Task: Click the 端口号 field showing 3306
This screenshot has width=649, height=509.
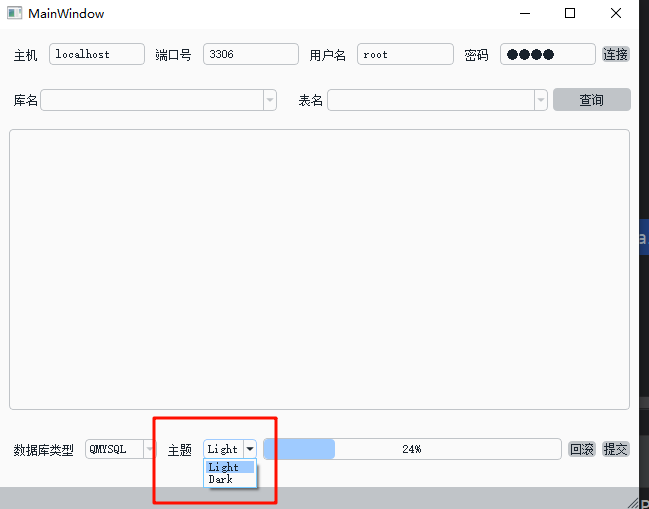Action: pyautogui.click(x=251, y=54)
